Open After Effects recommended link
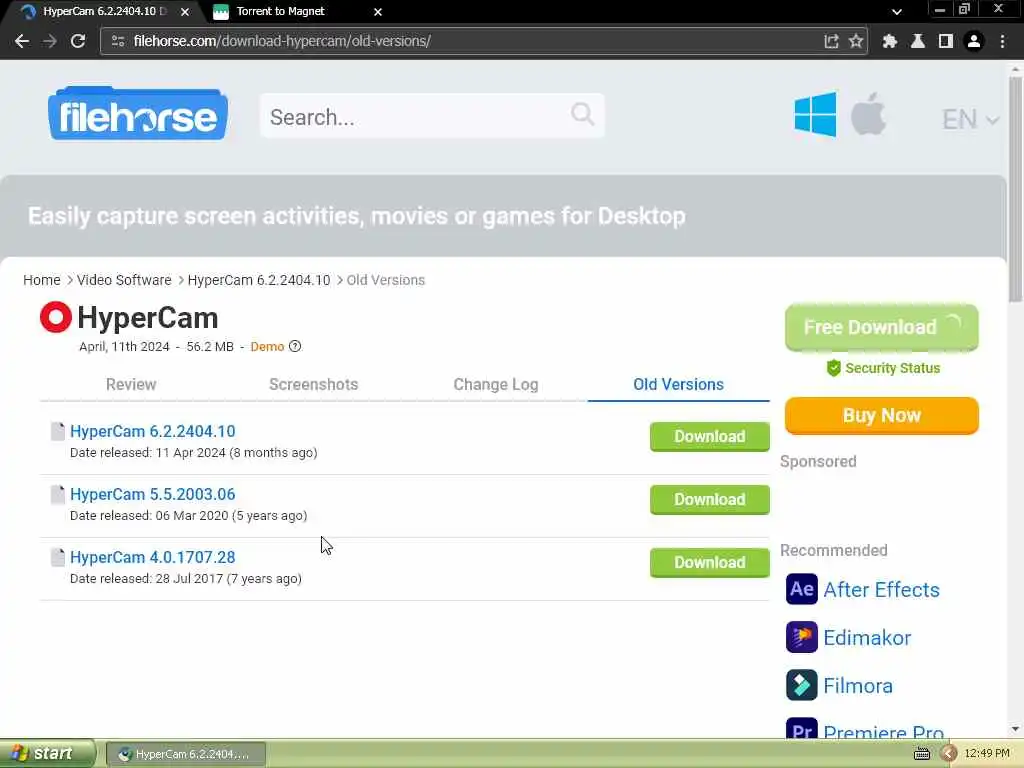The image size is (1024, 768). [x=881, y=590]
